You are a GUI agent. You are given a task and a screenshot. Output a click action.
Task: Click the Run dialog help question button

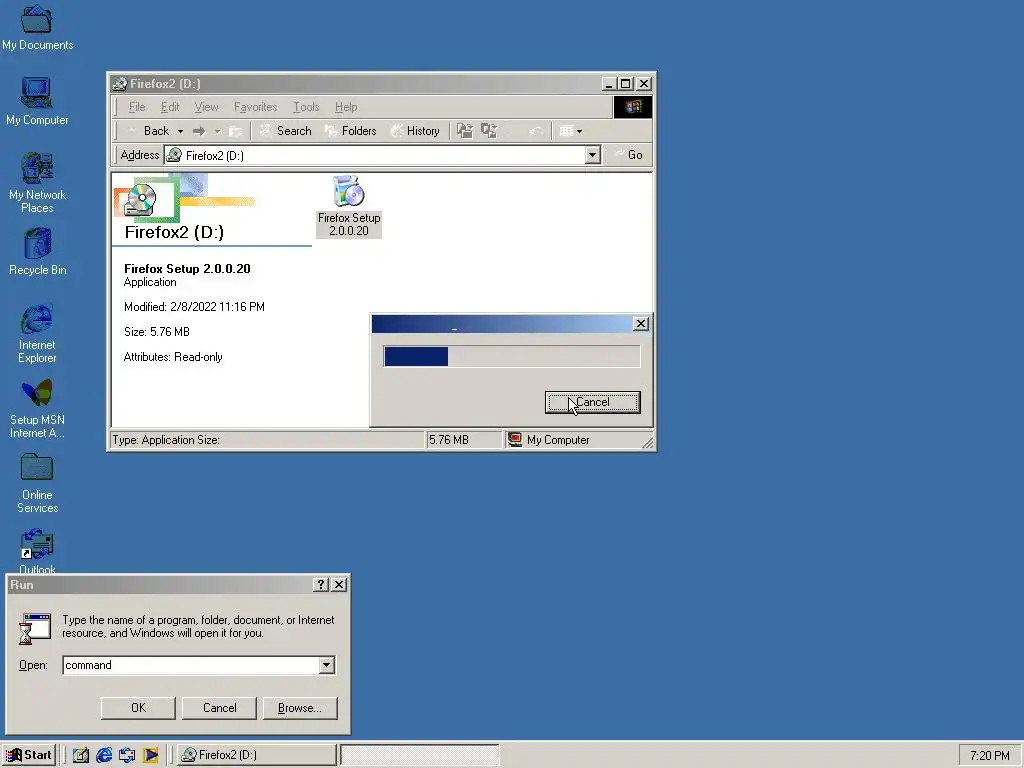click(321, 584)
